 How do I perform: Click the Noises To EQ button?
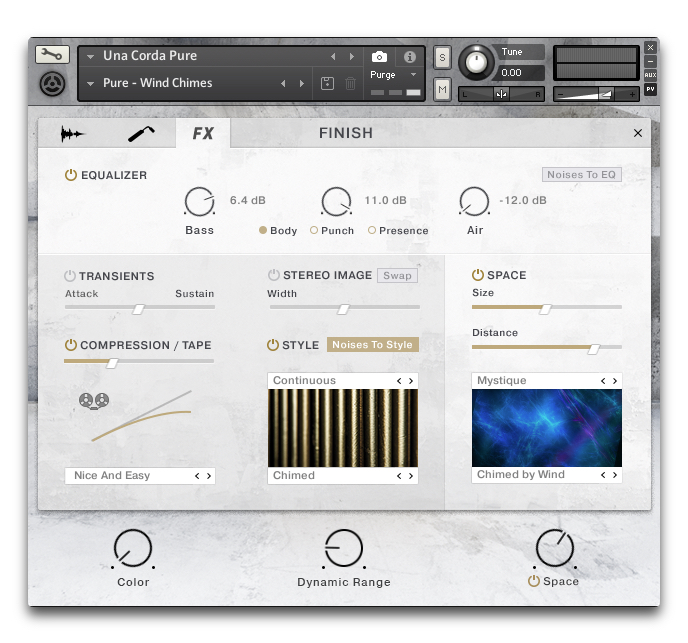[581, 175]
